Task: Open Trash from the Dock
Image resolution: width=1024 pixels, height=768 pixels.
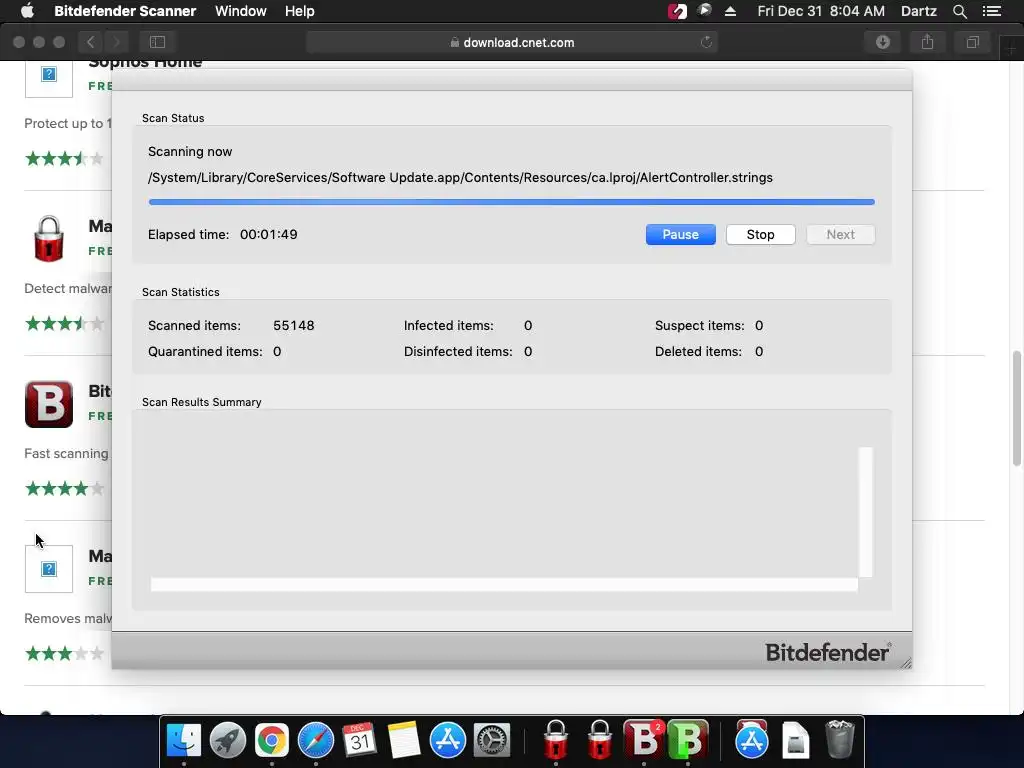Action: [x=840, y=739]
